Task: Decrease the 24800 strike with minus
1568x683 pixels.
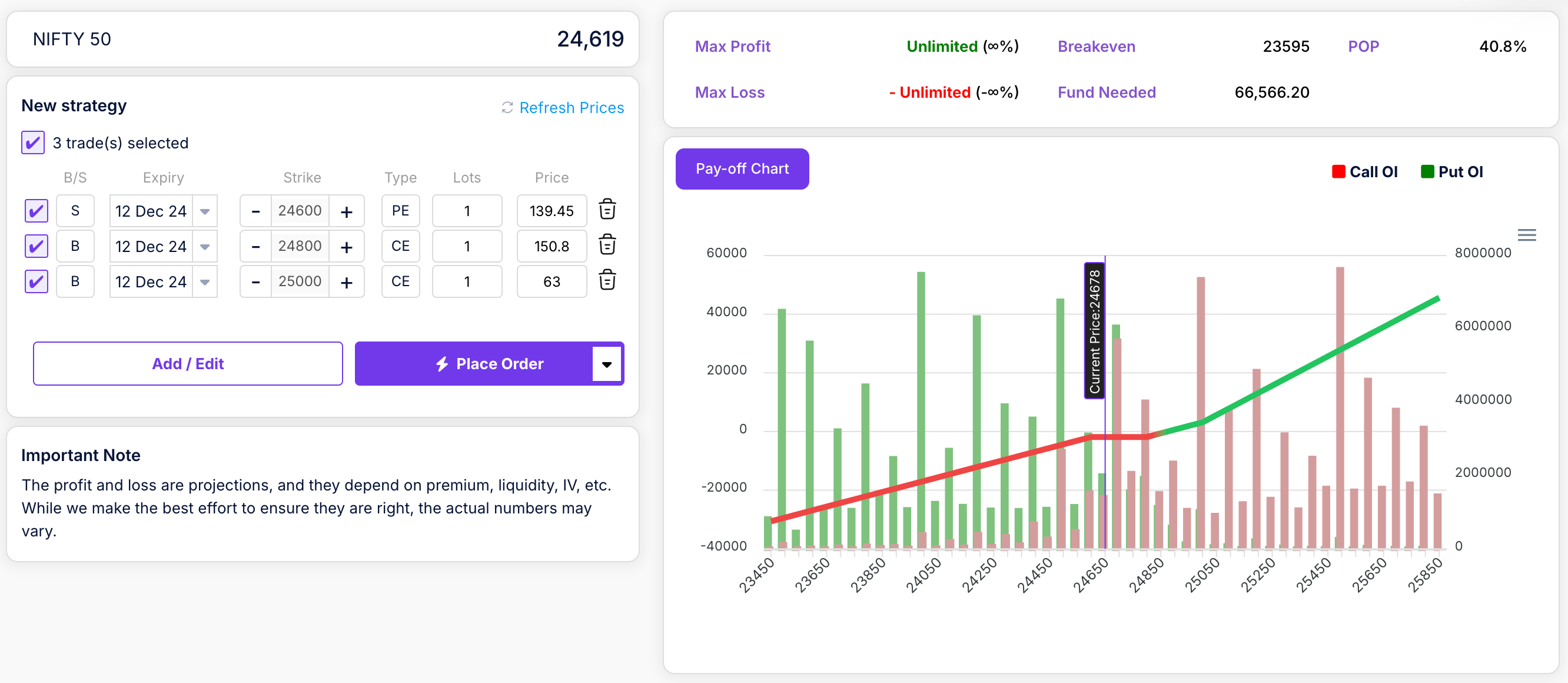Action: (x=255, y=247)
